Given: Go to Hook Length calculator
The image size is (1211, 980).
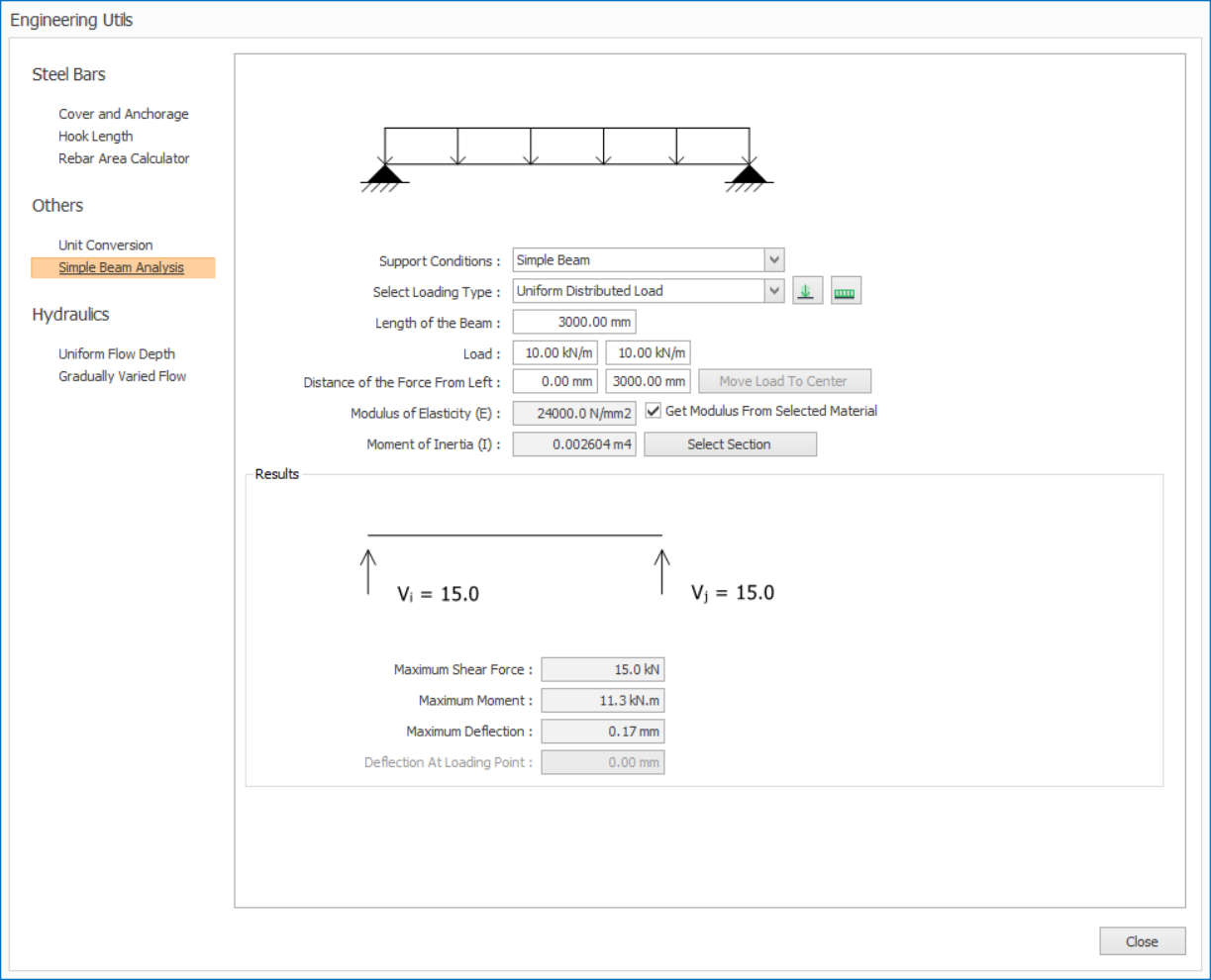Looking at the screenshot, I should pyautogui.click(x=95, y=137).
